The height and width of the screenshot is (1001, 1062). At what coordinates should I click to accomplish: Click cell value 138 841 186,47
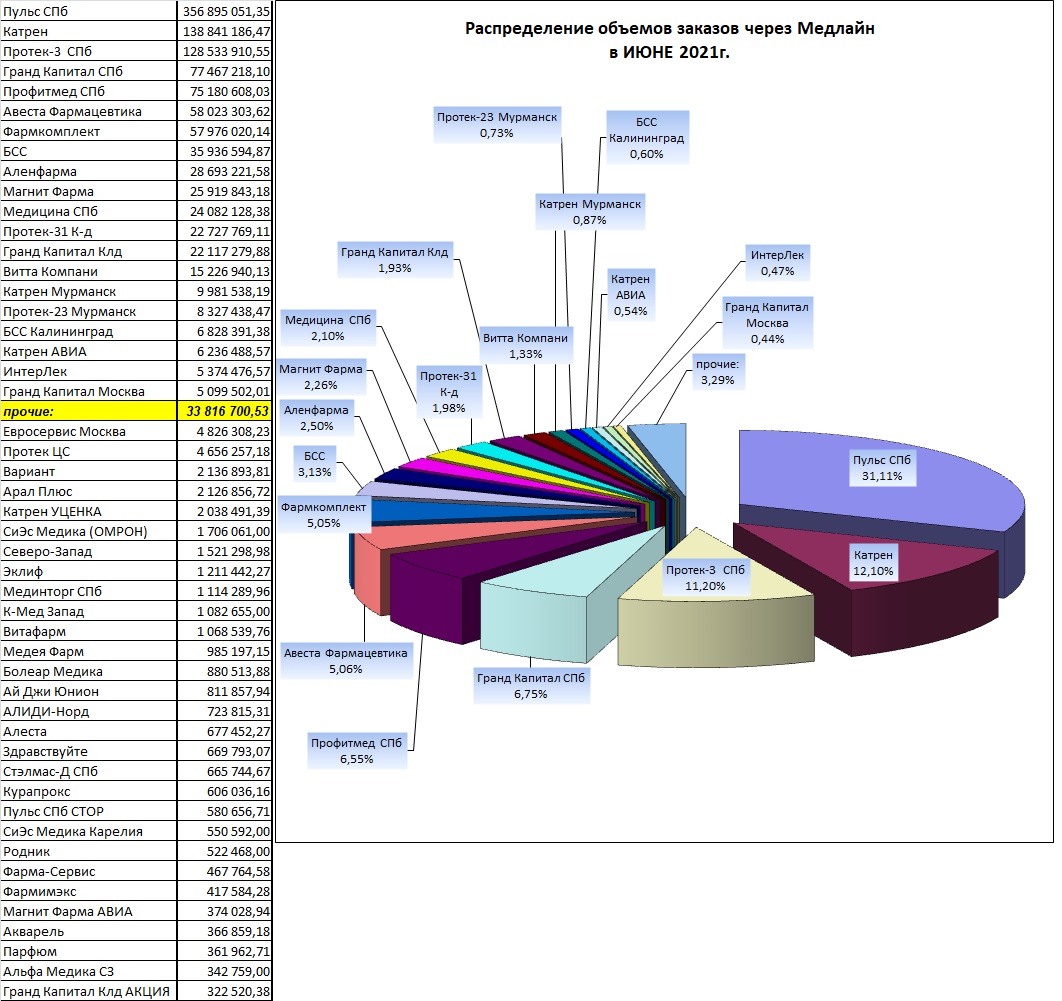[x=225, y=31]
